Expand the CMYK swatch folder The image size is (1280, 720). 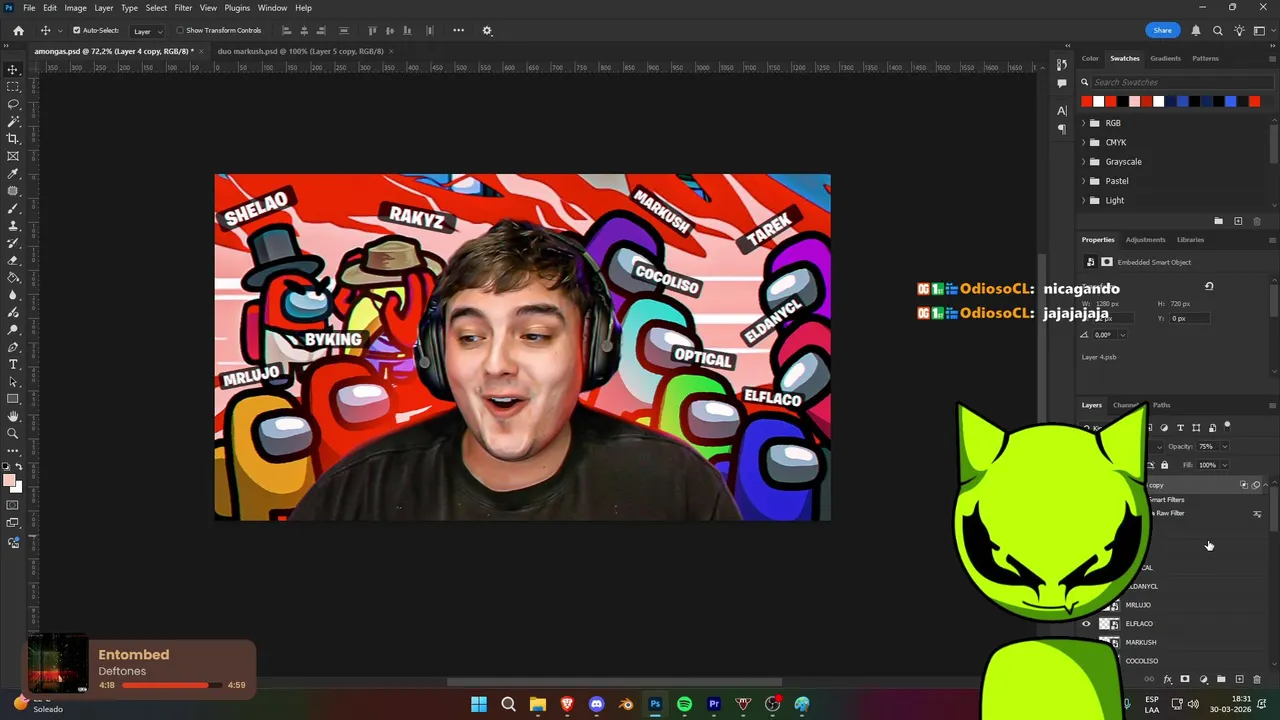[x=1083, y=142]
